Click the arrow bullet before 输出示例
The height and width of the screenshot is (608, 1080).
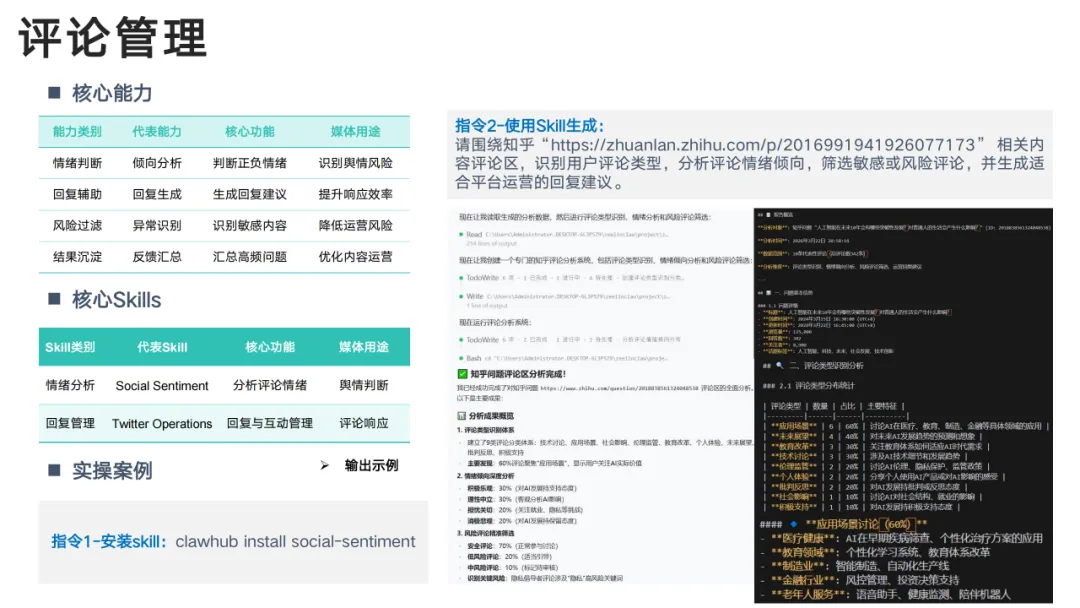point(324,465)
